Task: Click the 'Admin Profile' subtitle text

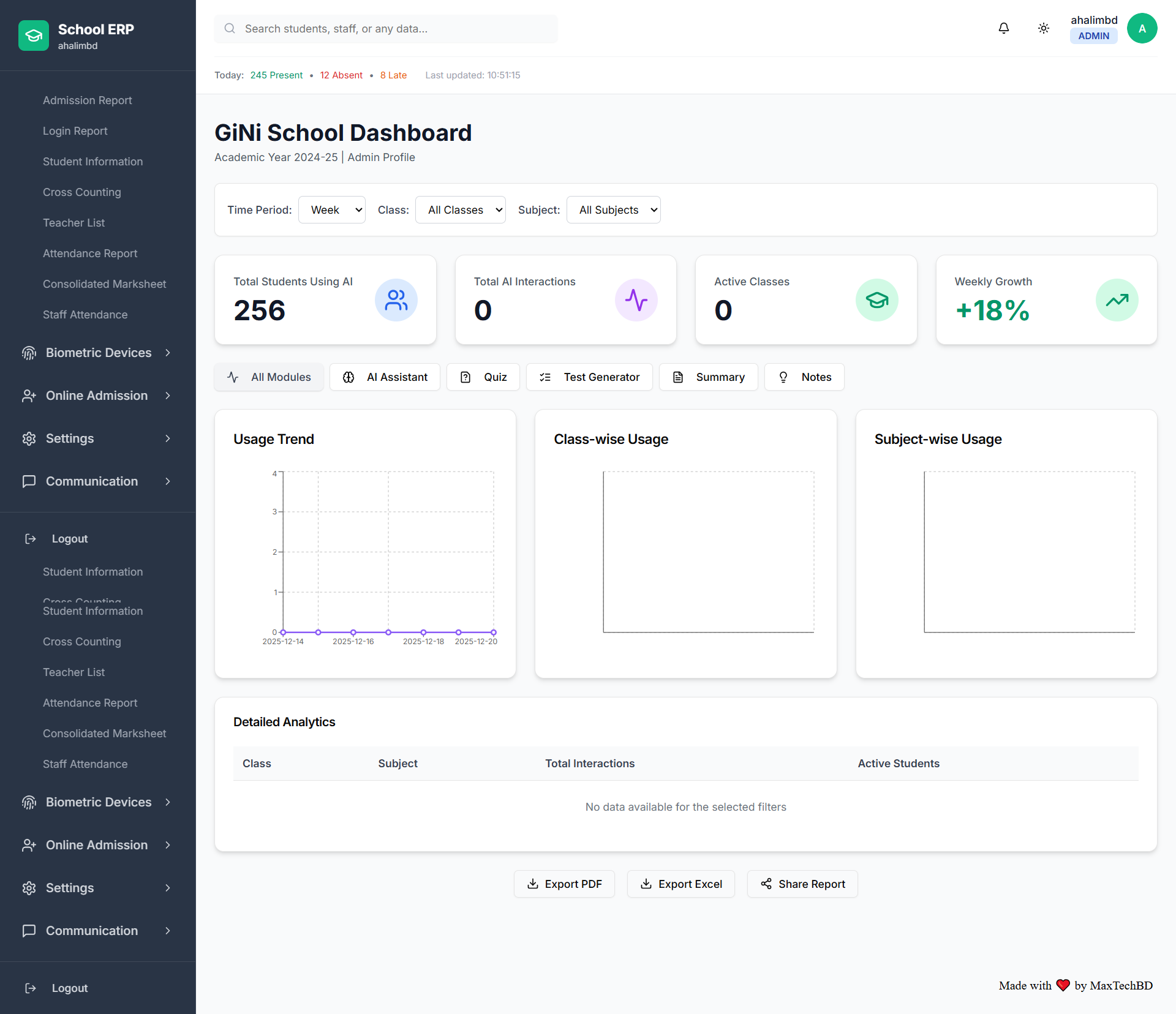Action: click(381, 157)
